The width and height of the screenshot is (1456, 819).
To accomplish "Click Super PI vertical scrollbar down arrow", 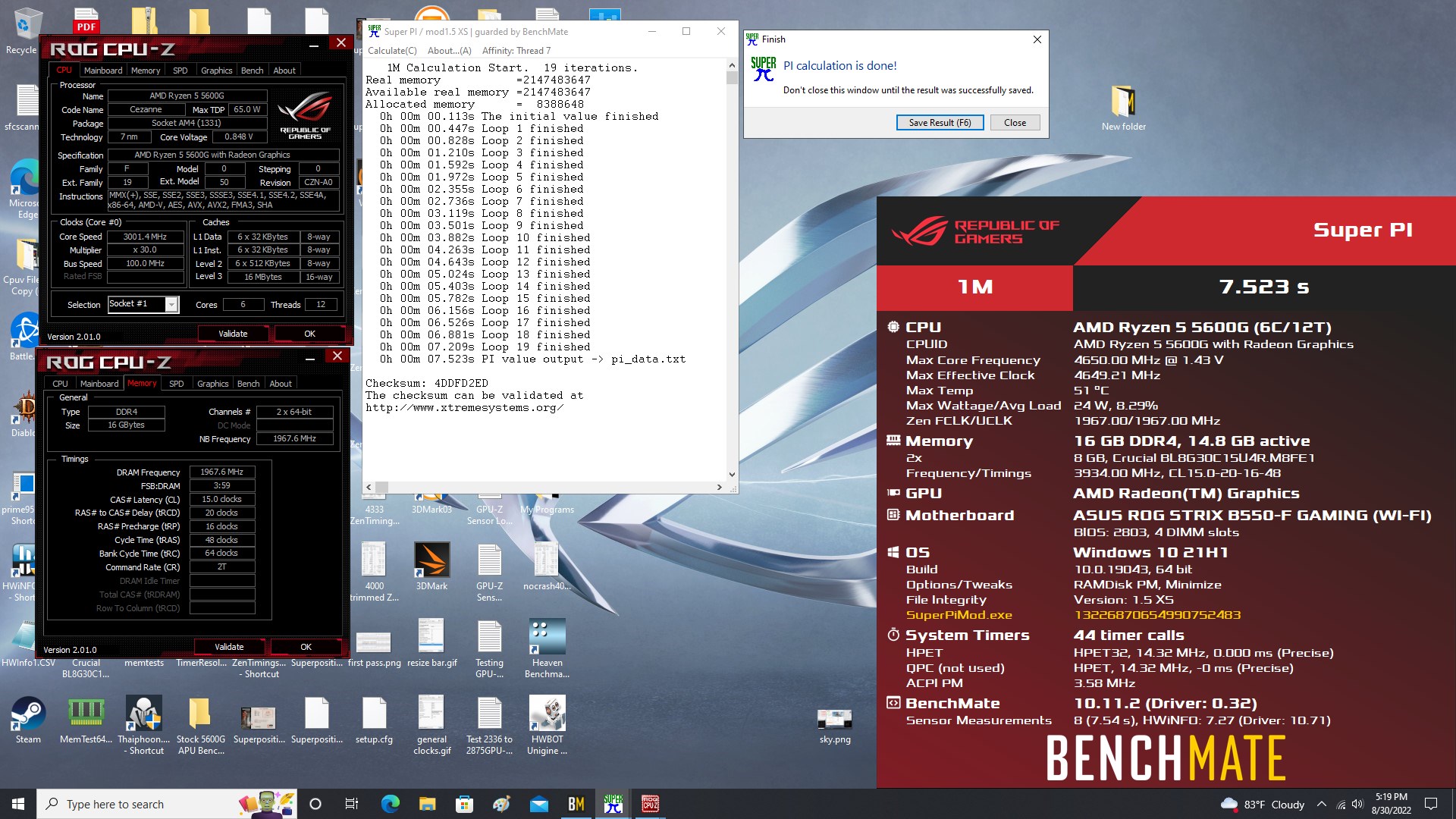I will pyautogui.click(x=732, y=475).
